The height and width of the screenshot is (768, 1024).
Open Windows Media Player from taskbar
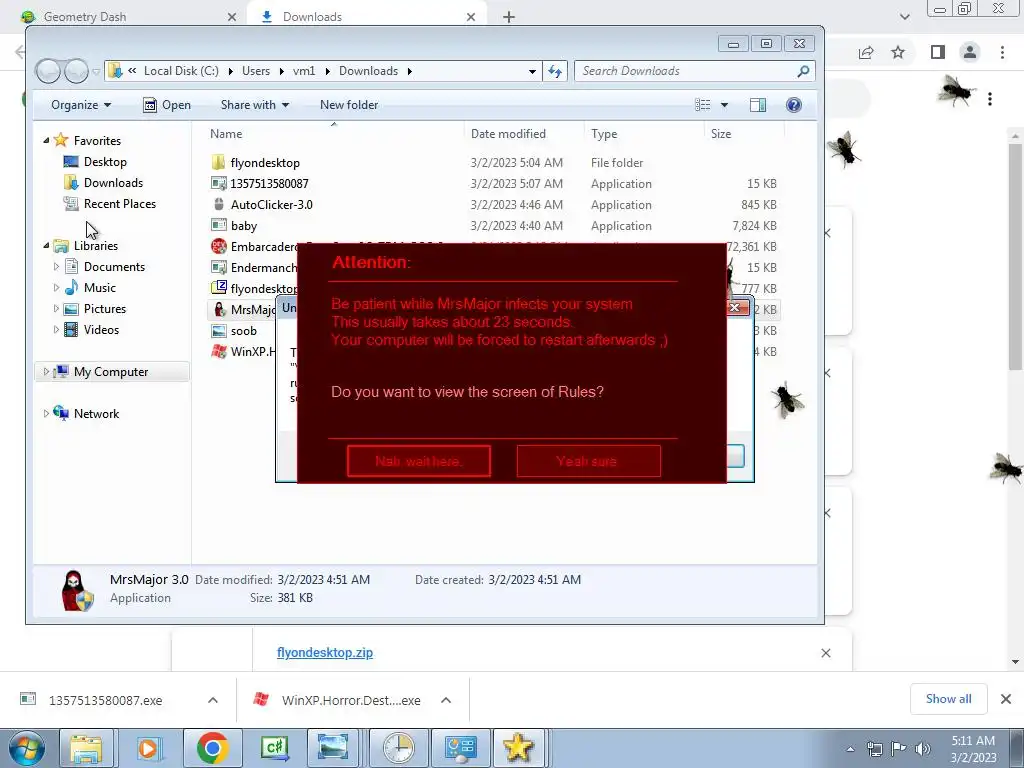pos(149,748)
